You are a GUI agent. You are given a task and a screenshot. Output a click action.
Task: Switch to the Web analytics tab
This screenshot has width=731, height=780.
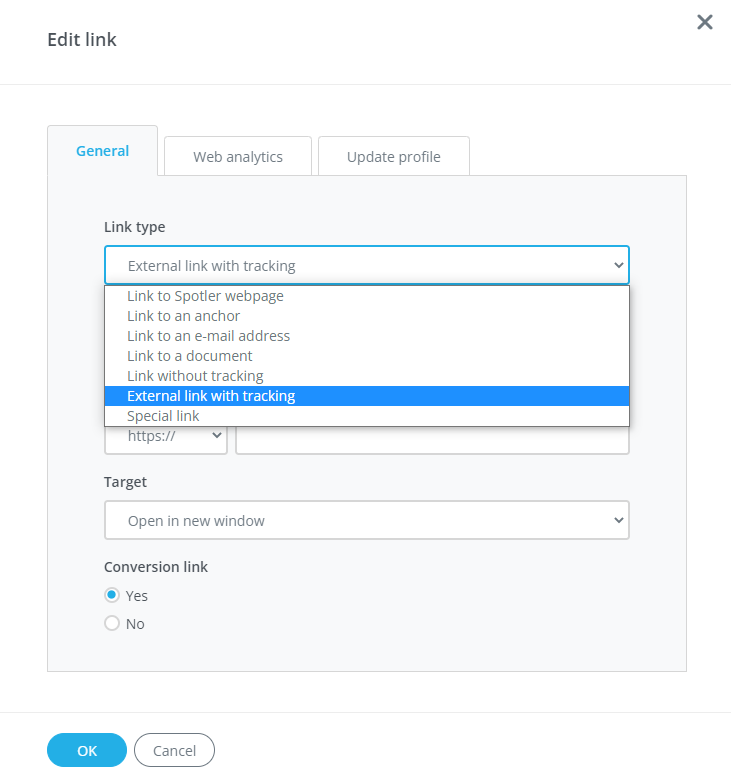coord(238,156)
